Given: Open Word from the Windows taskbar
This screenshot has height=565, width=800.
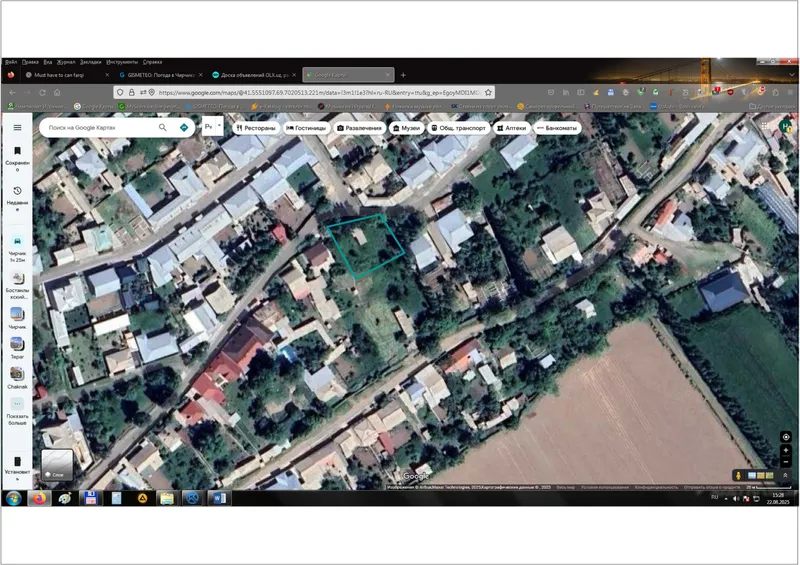Looking at the screenshot, I should (219, 498).
